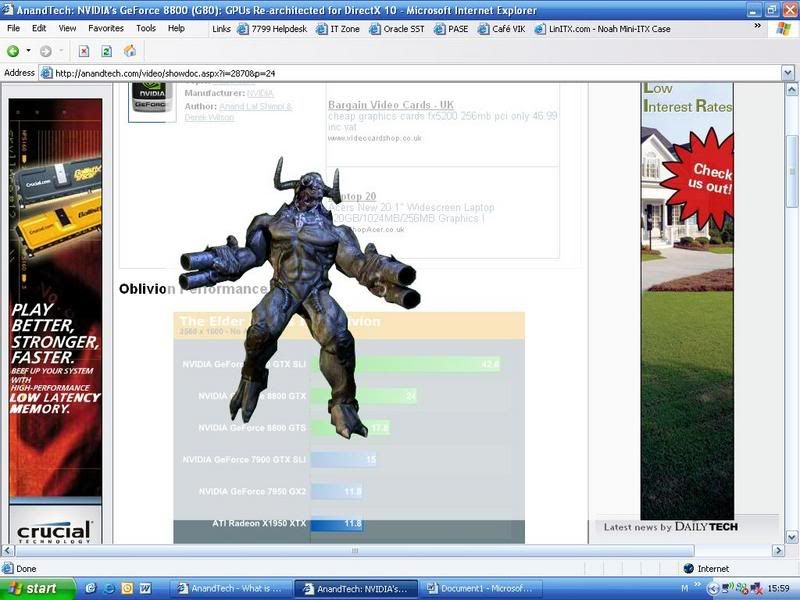Click the vertical scrollbar down arrow

[792, 537]
